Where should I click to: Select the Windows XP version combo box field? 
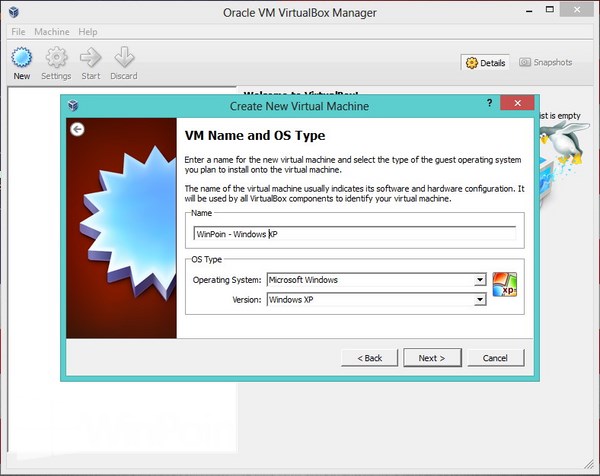coord(377,300)
